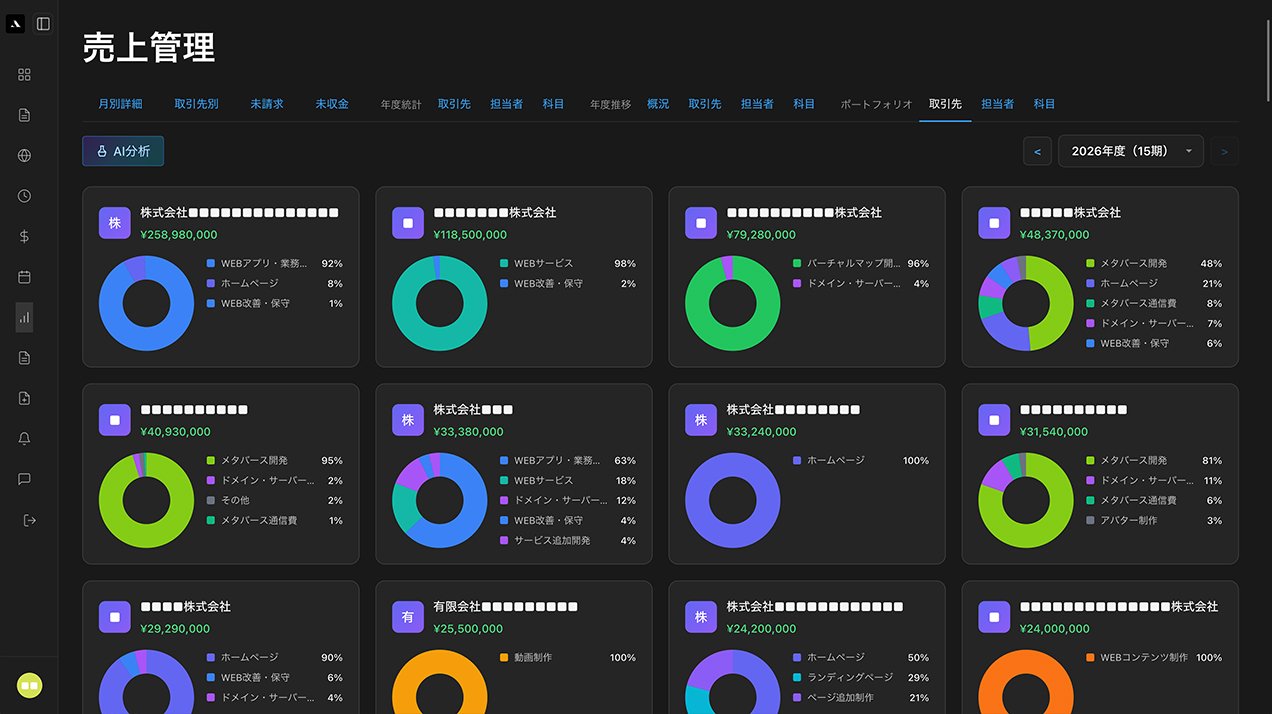Select the 未収金 tab
Viewport: 1272px width, 714px height.
click(x=332, y=104)
